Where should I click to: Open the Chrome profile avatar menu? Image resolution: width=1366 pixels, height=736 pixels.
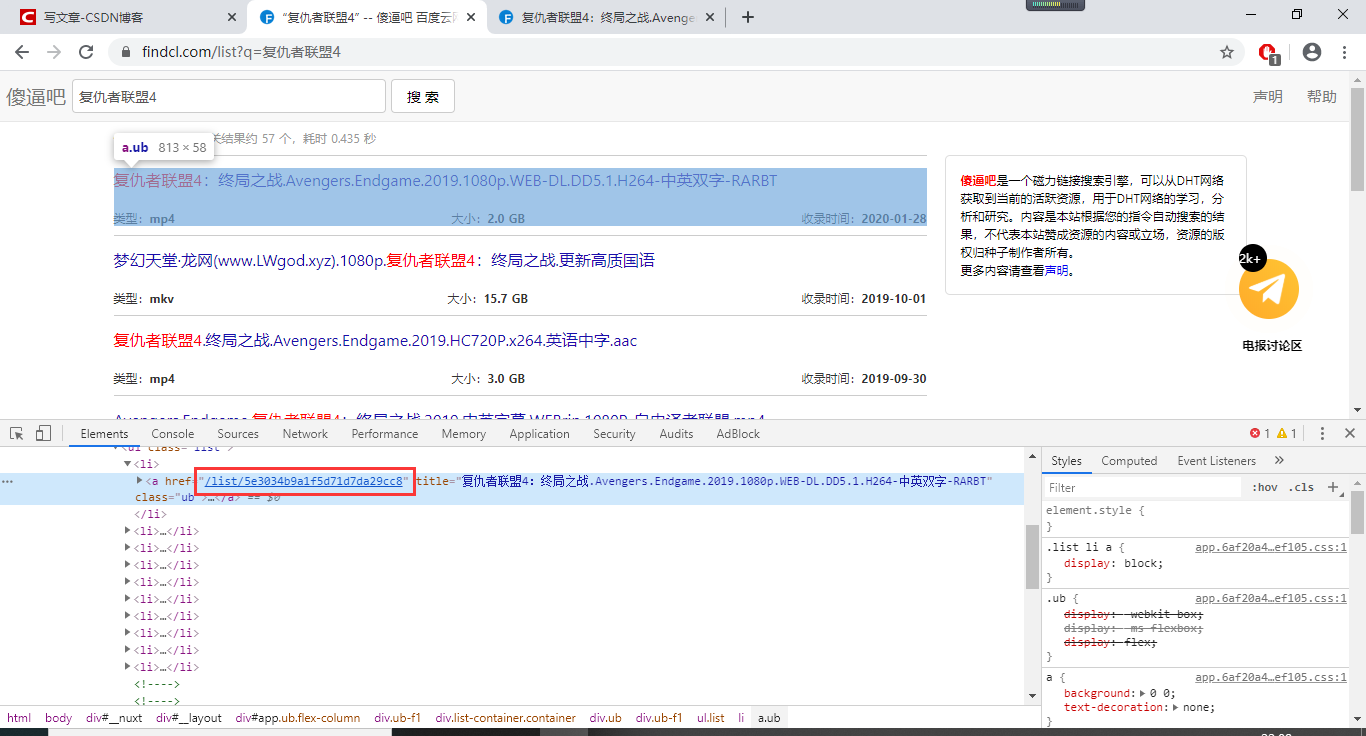1312,52
